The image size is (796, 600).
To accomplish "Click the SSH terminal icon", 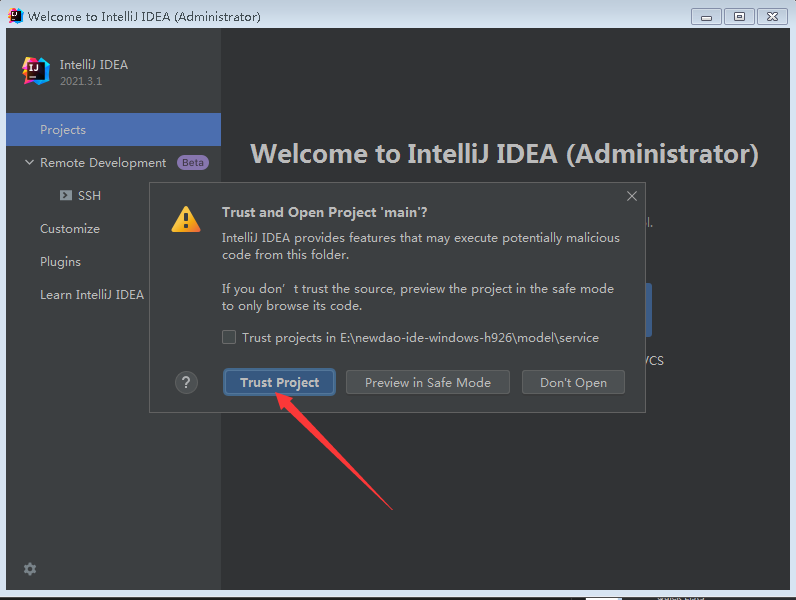I will click(x=66, y=195).
